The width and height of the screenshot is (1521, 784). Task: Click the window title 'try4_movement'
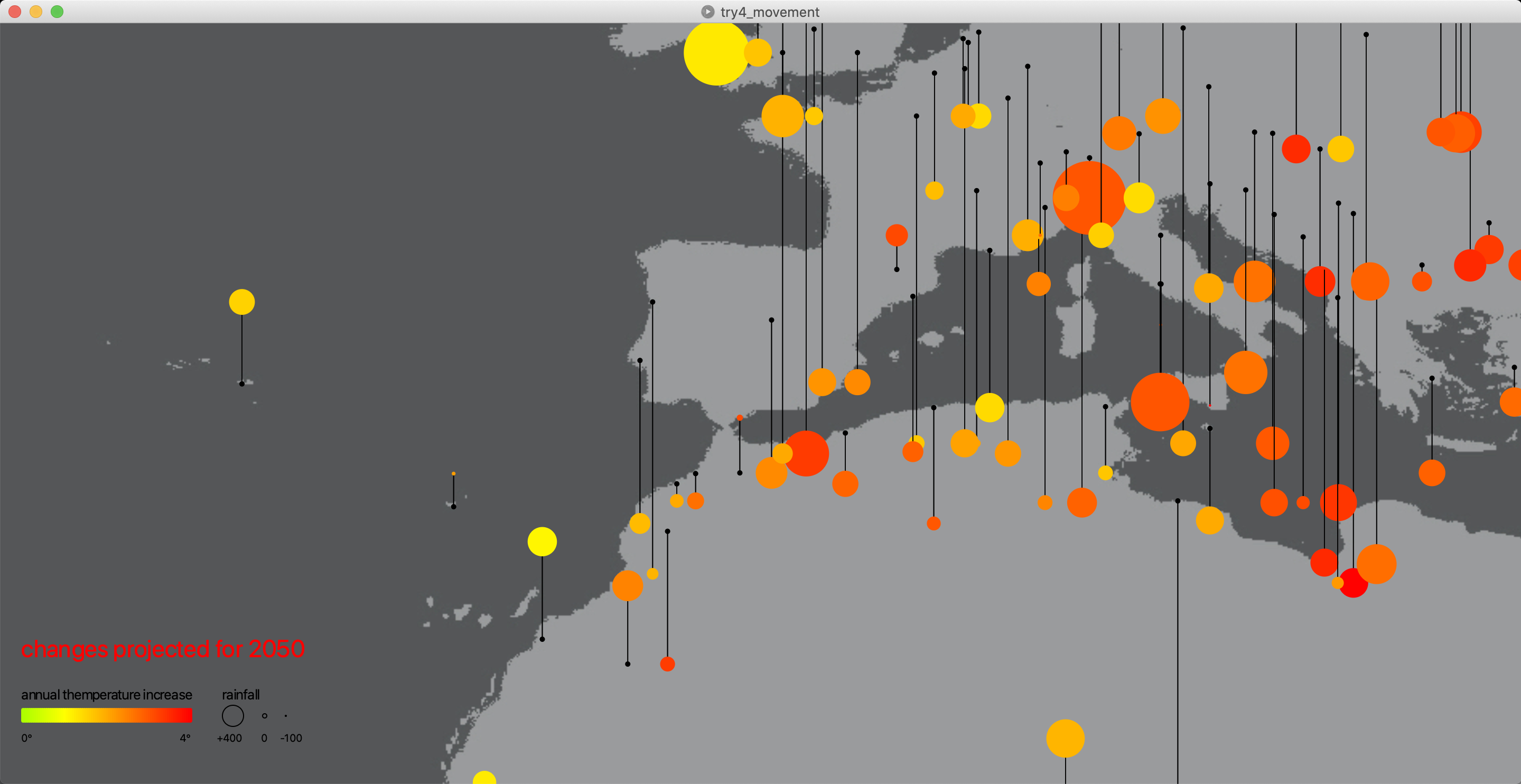[770, 12]
